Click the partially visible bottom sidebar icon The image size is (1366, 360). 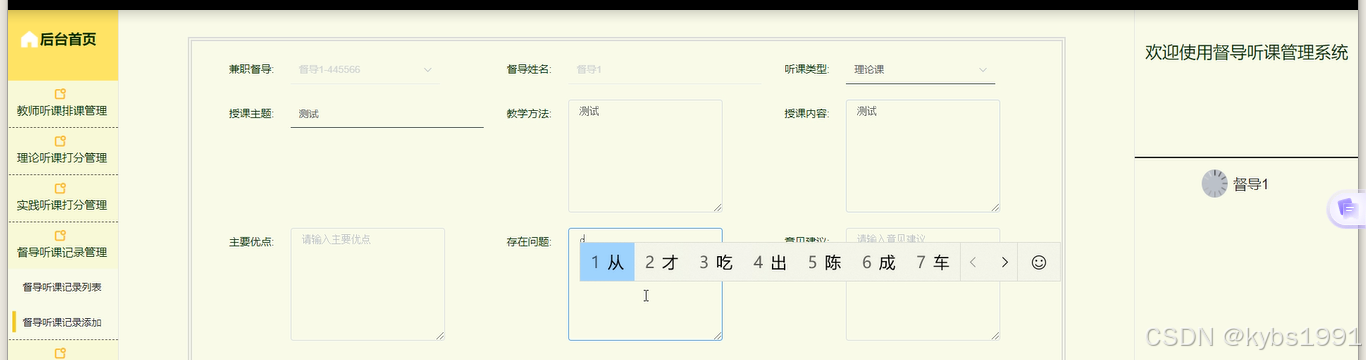[x=61, y=353]
